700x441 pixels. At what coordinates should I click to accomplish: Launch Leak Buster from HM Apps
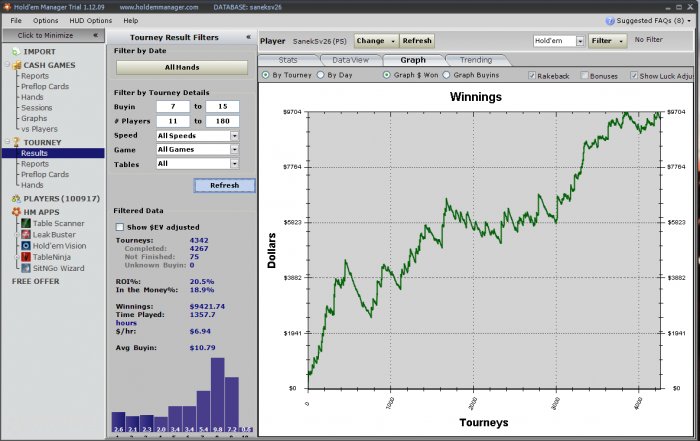(54, 233)
